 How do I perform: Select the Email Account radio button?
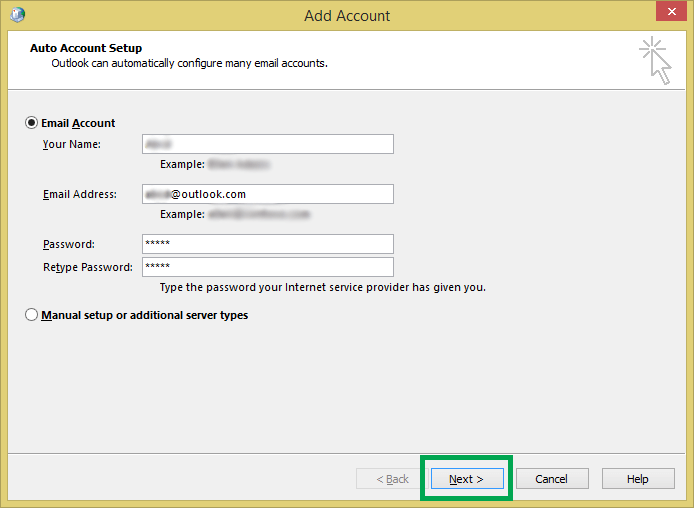click(x=31, y=123)
